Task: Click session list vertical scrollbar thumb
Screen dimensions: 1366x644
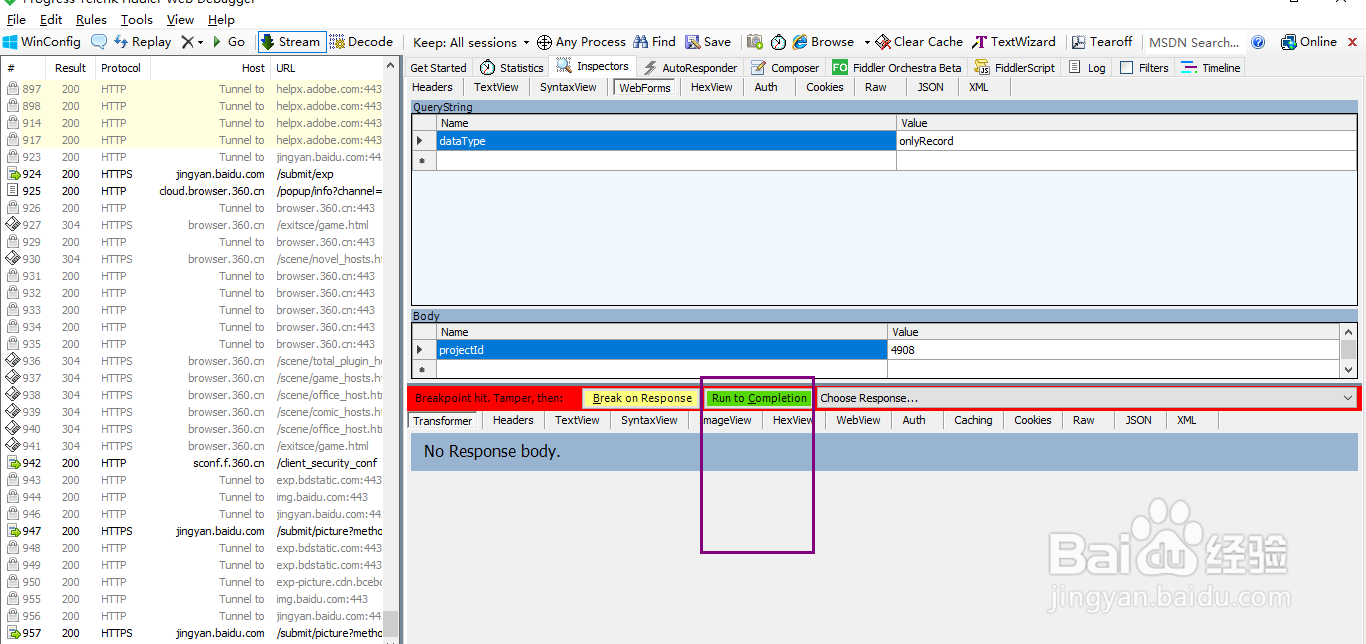Action: click(391, 624)
